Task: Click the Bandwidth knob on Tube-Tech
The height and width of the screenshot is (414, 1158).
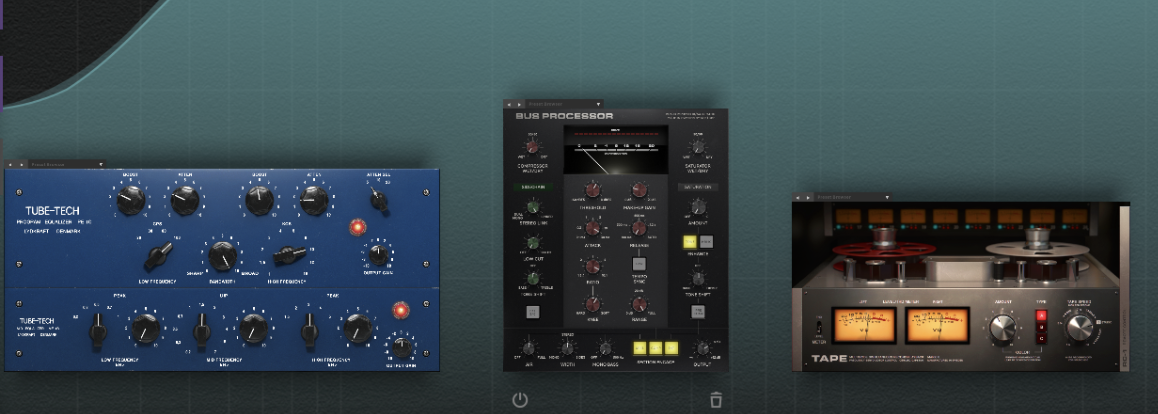Action: click(222, 256)
